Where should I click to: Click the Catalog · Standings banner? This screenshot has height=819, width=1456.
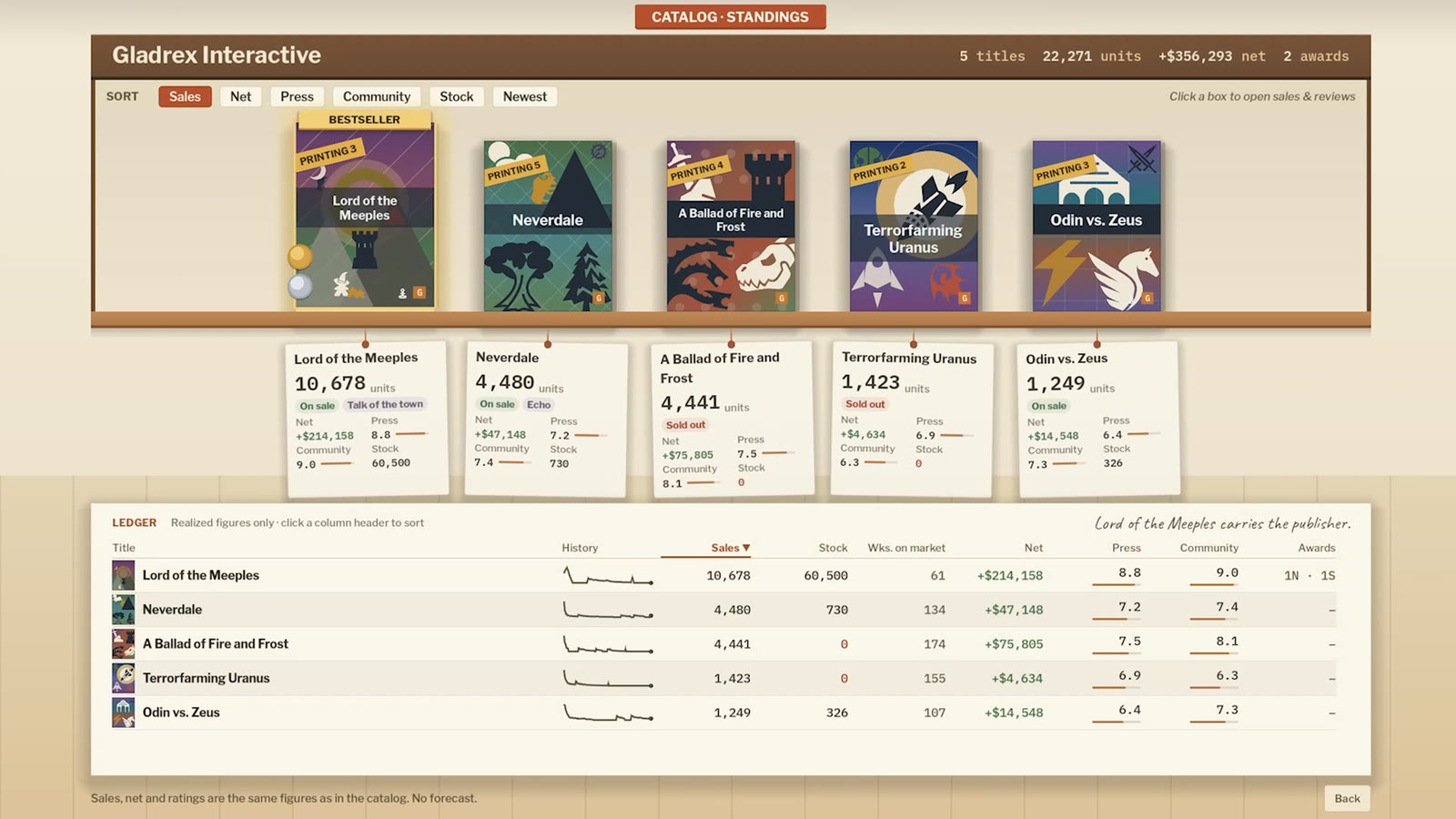(730, 16)
